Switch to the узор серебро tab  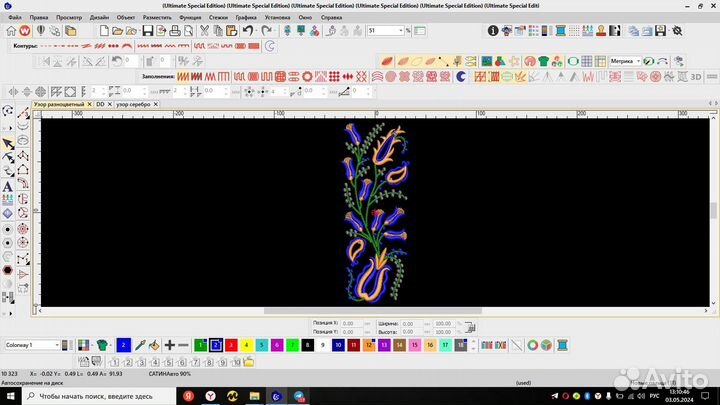coord(135,104)
